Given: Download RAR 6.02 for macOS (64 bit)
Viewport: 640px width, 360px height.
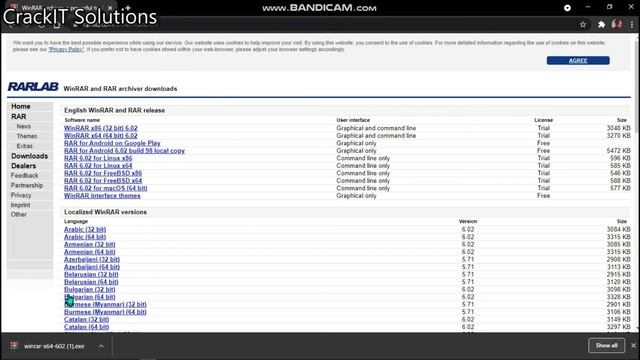Looking at the screenshot, I should (x=106, y=188).
